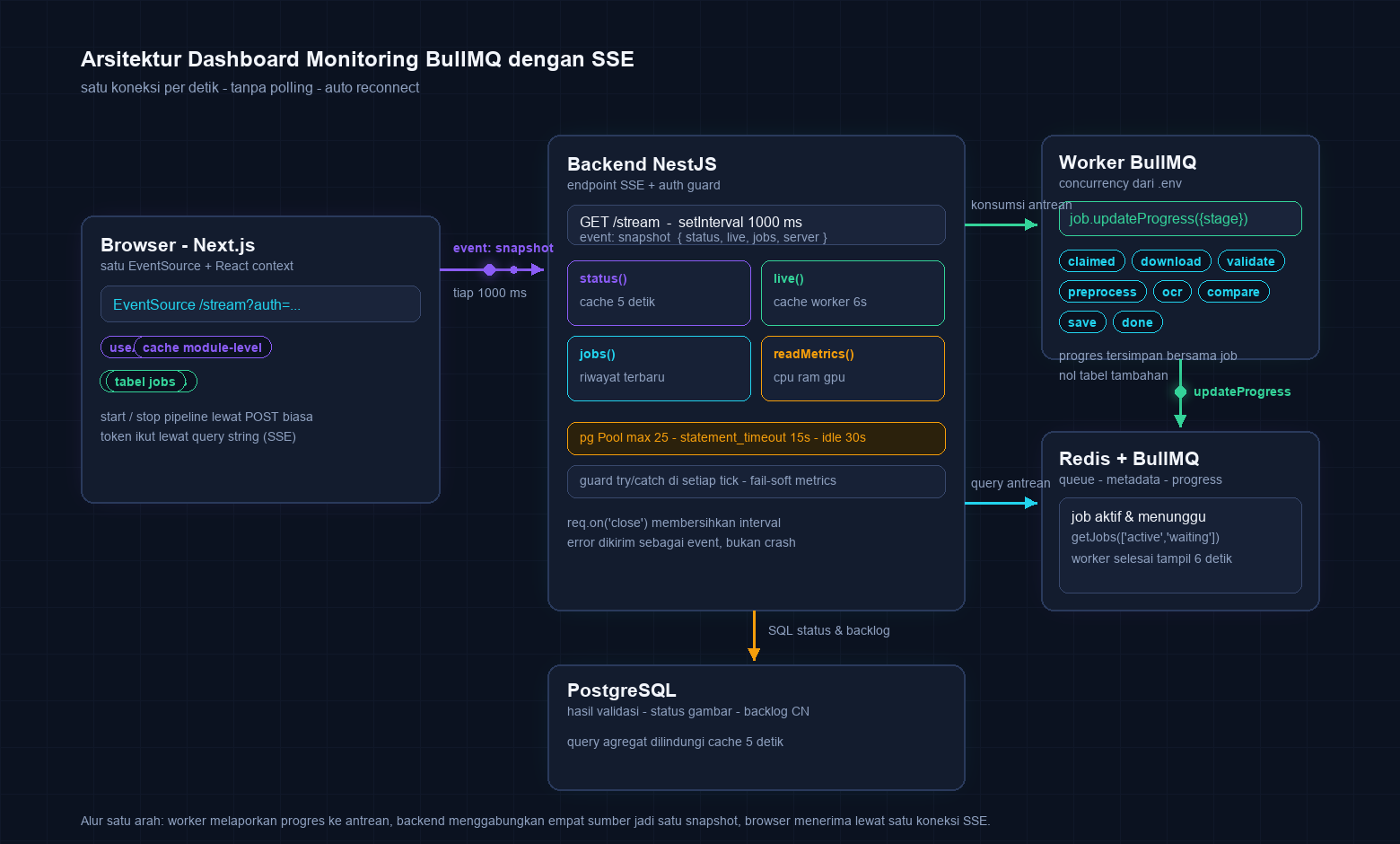Viewport: 1400px width, 844px height.
Task: Click the 'Browser - Next.js' heading
Action: (x=178, y=245)
